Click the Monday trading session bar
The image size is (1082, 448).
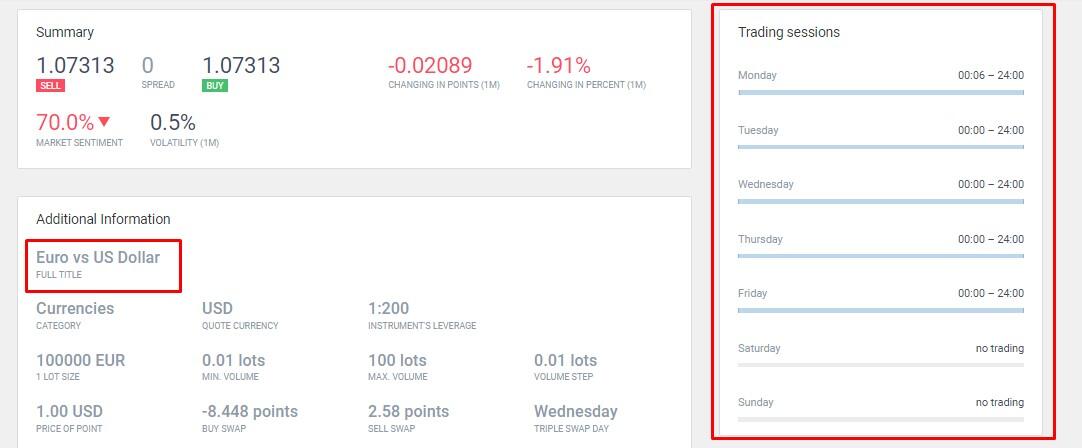[880, 92]
